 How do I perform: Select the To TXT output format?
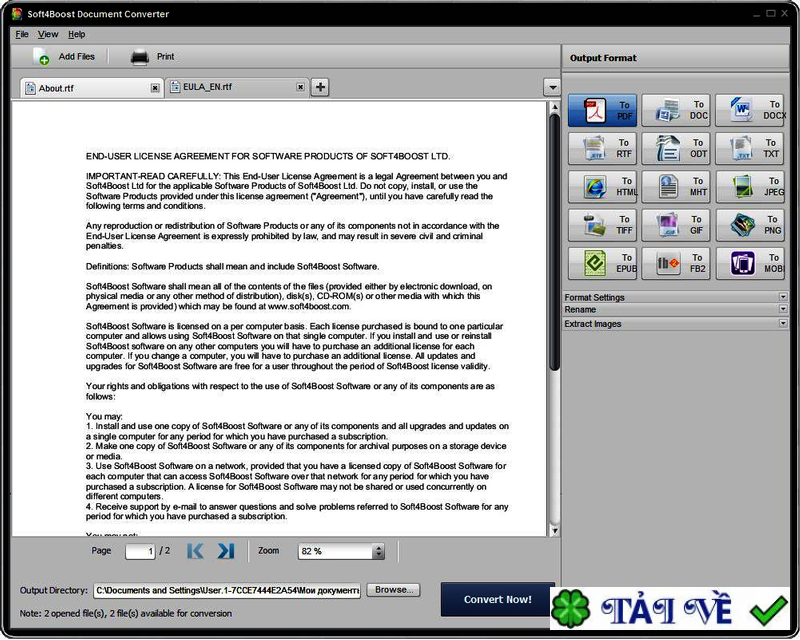pos(749,149)
